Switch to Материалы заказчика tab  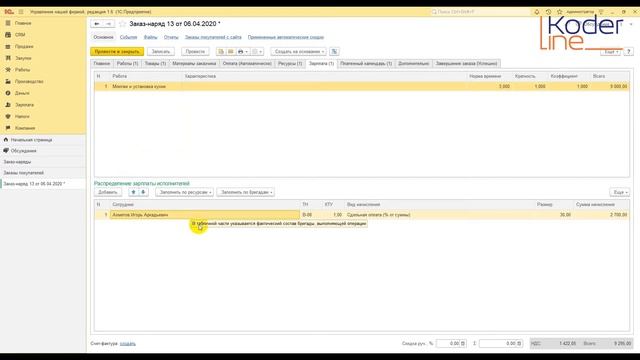[x=194, y=63]
